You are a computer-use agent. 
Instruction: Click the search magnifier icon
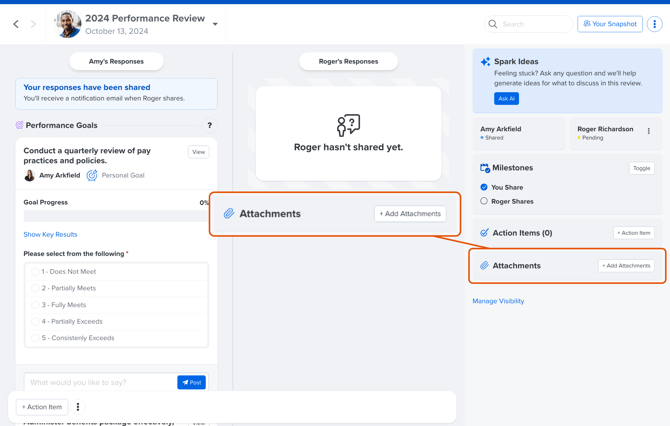click(x=493, y=24)
